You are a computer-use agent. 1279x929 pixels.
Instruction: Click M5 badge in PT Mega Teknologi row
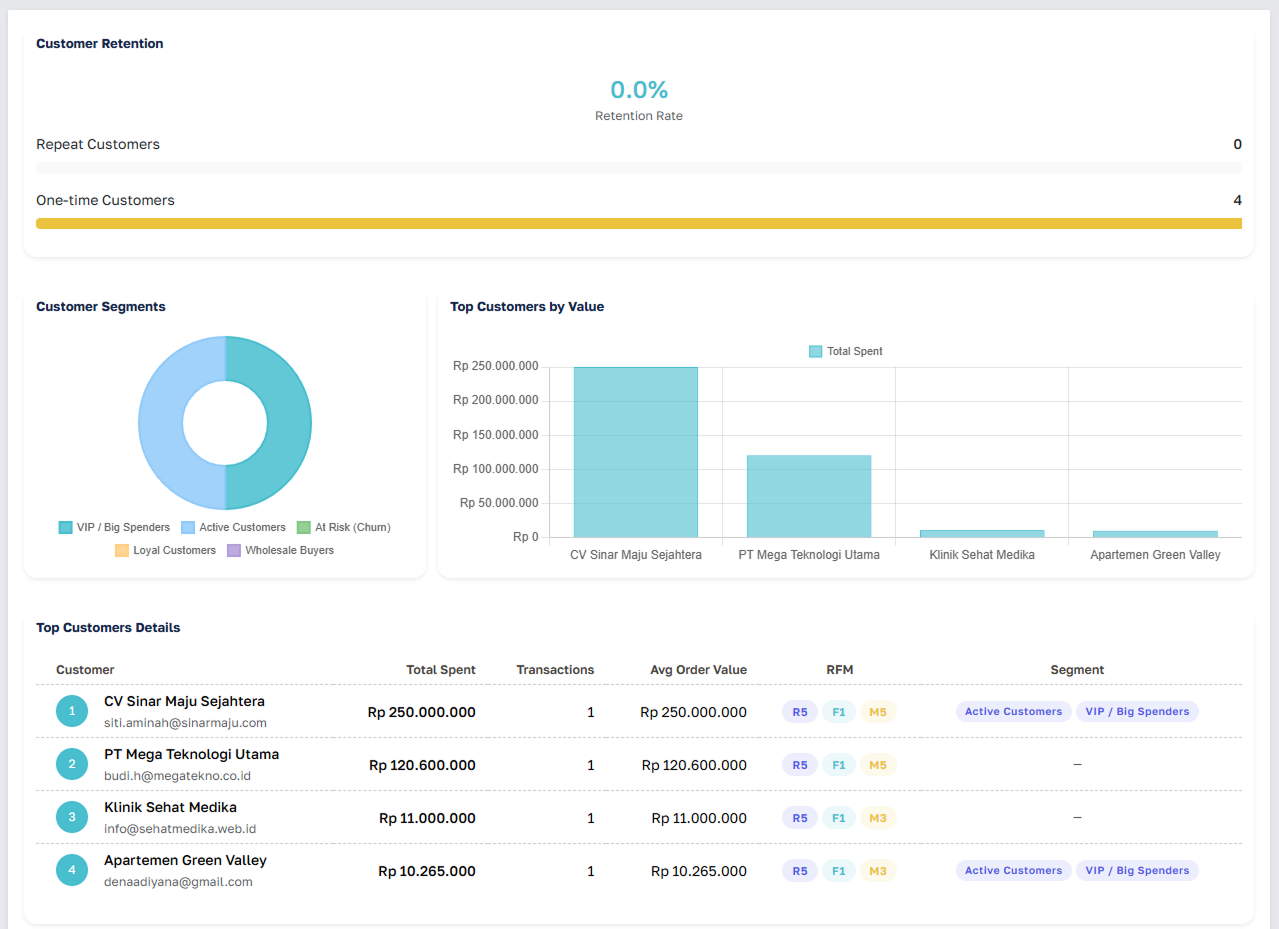pyautogui.click(x=878, y=765)
